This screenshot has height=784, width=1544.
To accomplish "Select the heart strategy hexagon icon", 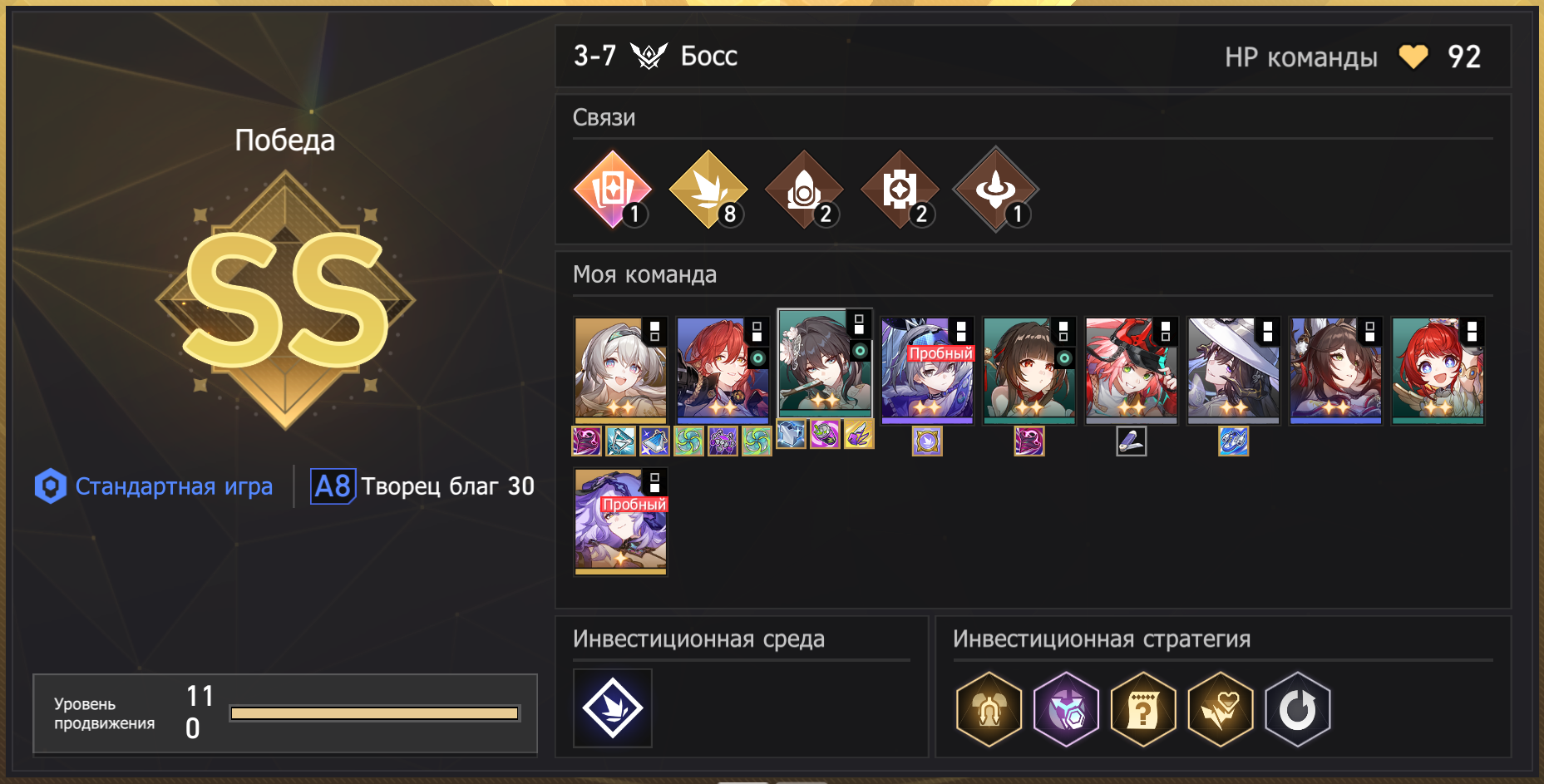I will coord(1221,709).
